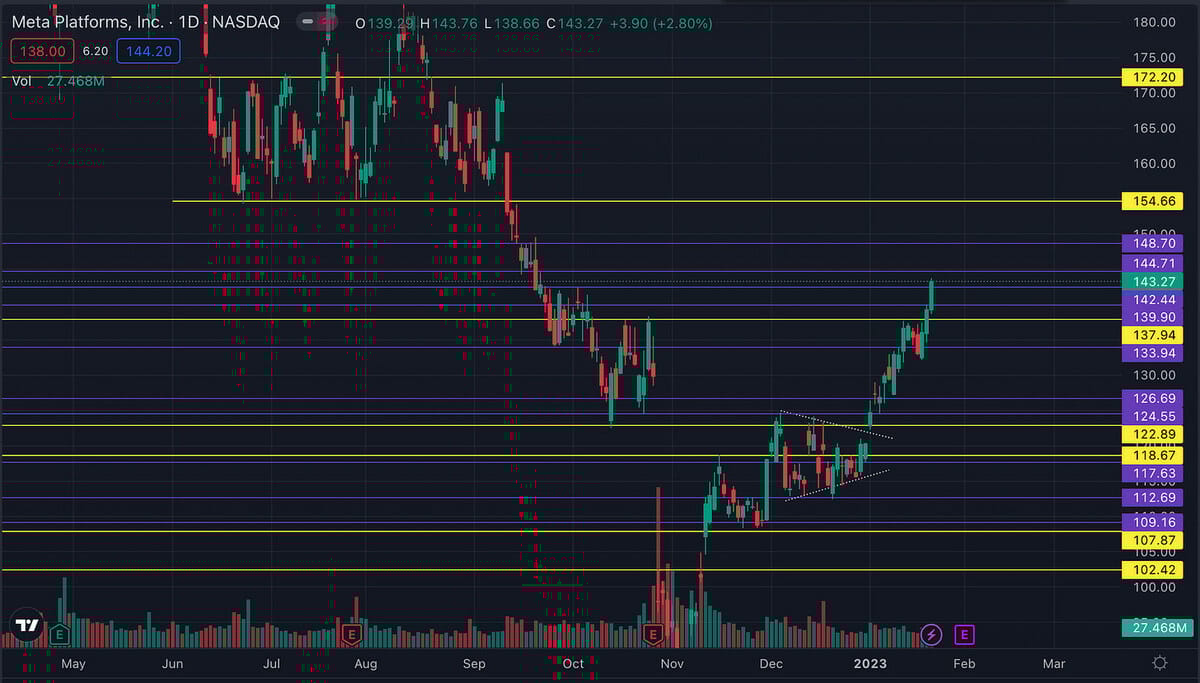Click the Feb label on time axis
Image resolution: width=1200 pixels, height=683 pixels.
[963, 663]
